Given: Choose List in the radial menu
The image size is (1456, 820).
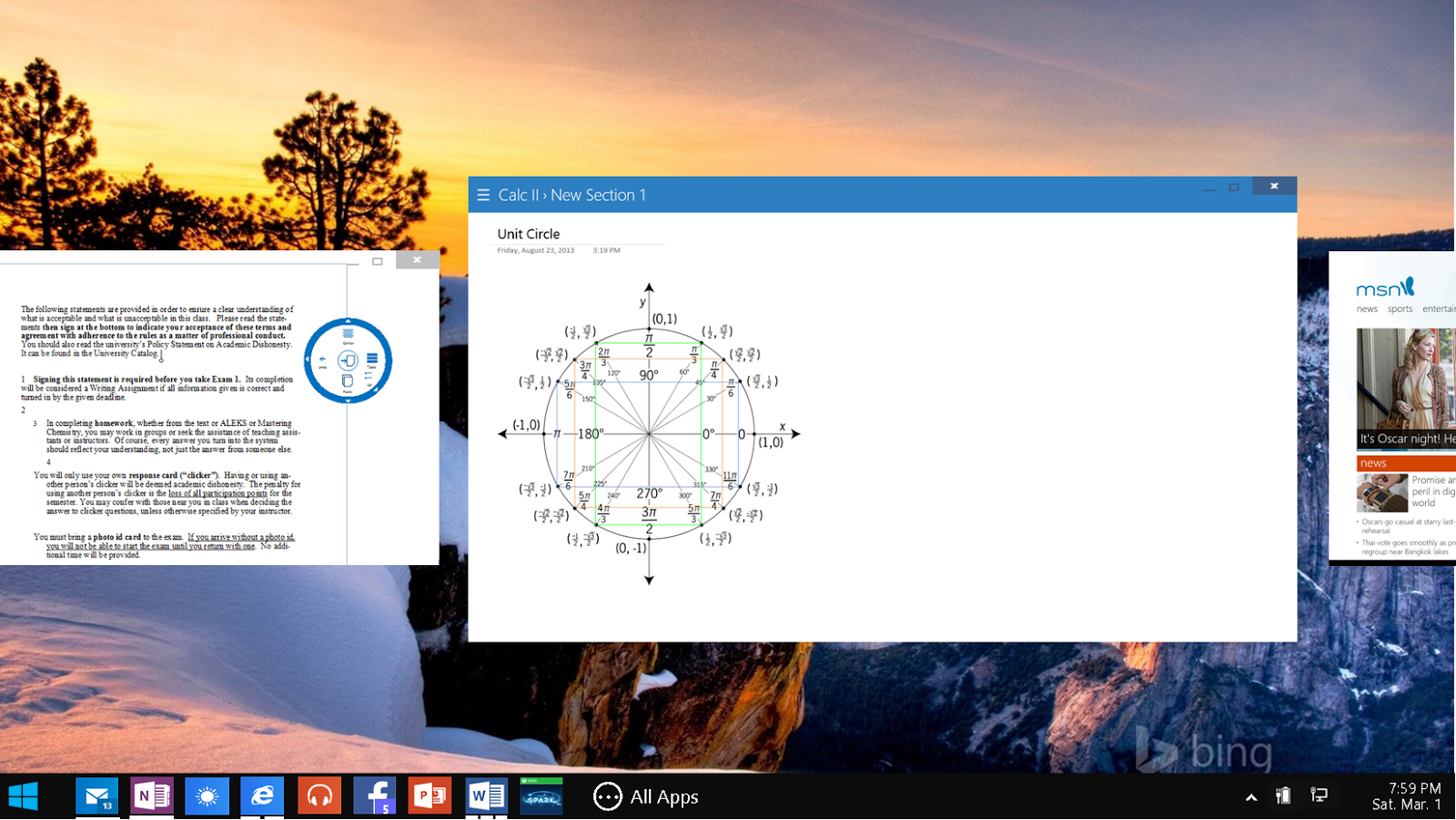Looking at the screenshot, I should 369,379.
